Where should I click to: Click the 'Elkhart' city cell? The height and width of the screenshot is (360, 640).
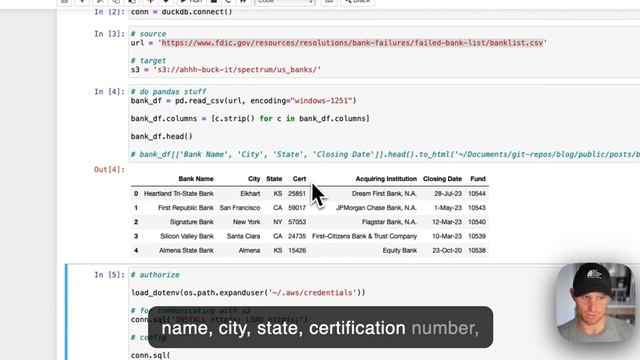pyautogui.click(x=250, y=193)
